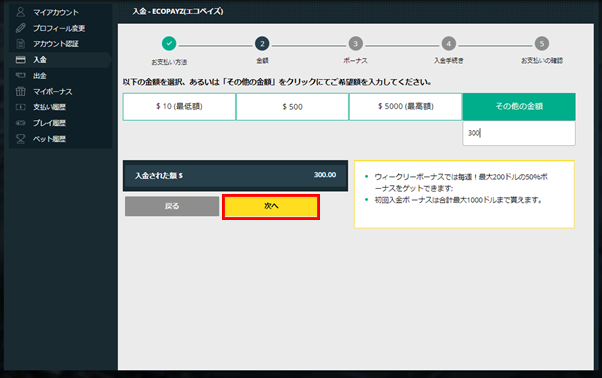The width and height of the screenshot is (602, 378).
Task: Select 入金 in the sidebar
Action: pos(60,60)
